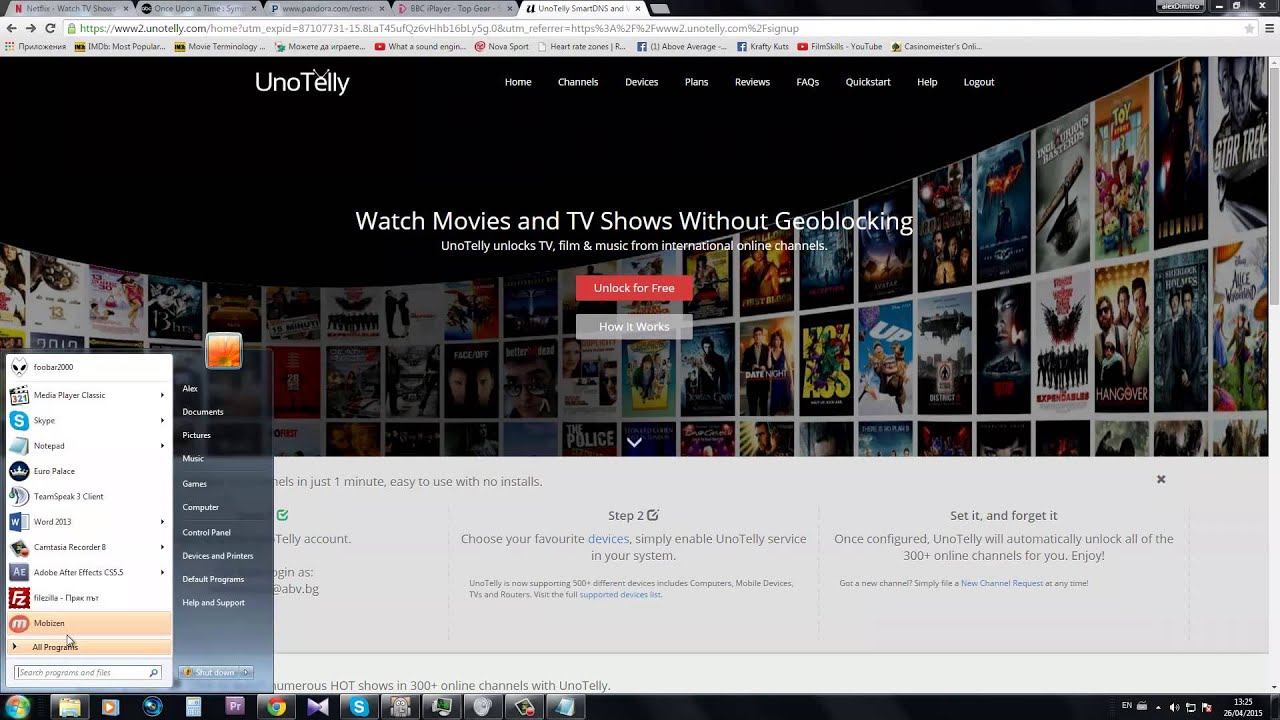Open Adobe Premiere Pro taskbar icon

point(235,707)
